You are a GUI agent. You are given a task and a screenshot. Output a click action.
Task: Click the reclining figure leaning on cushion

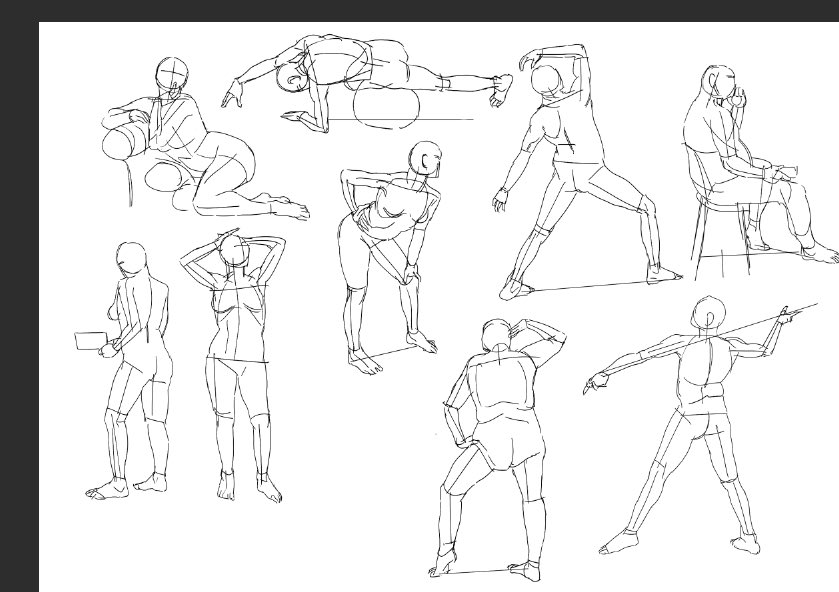click(x=206, y=139)
